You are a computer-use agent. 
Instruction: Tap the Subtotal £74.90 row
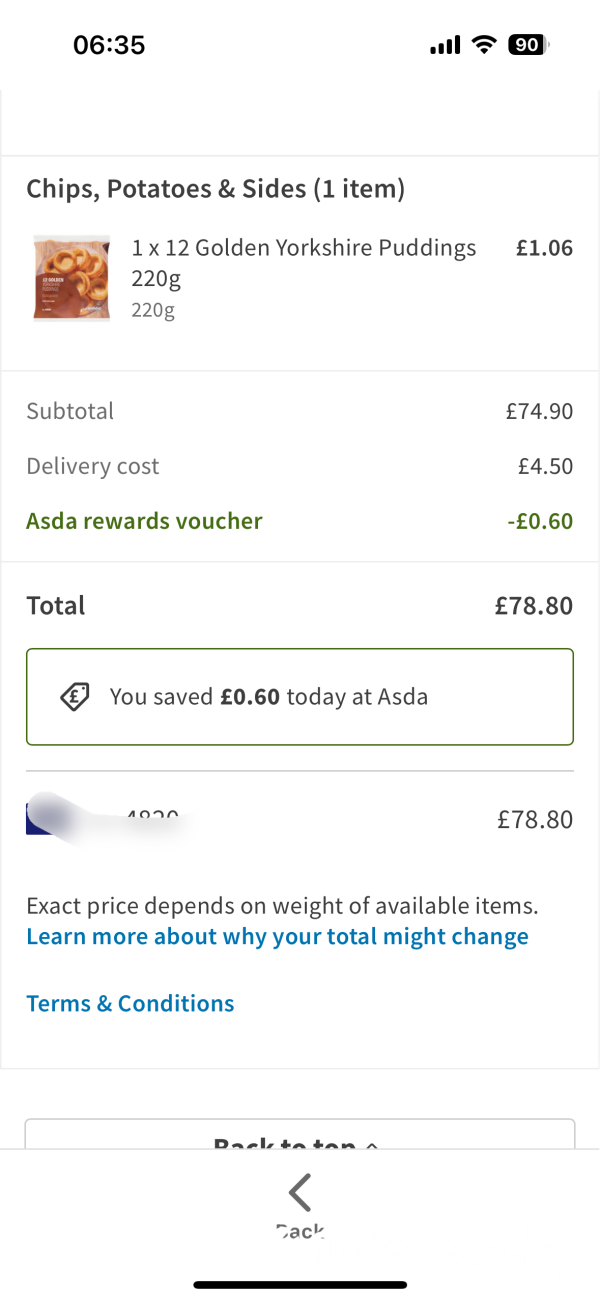300,411
